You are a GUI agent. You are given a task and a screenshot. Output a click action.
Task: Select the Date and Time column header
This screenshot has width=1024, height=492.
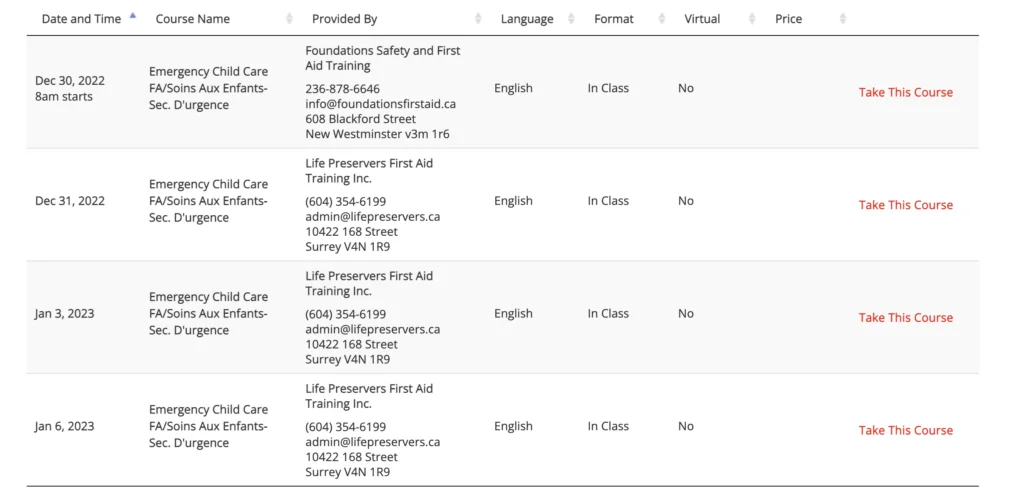pyautogui.click(x=81, y=19)
